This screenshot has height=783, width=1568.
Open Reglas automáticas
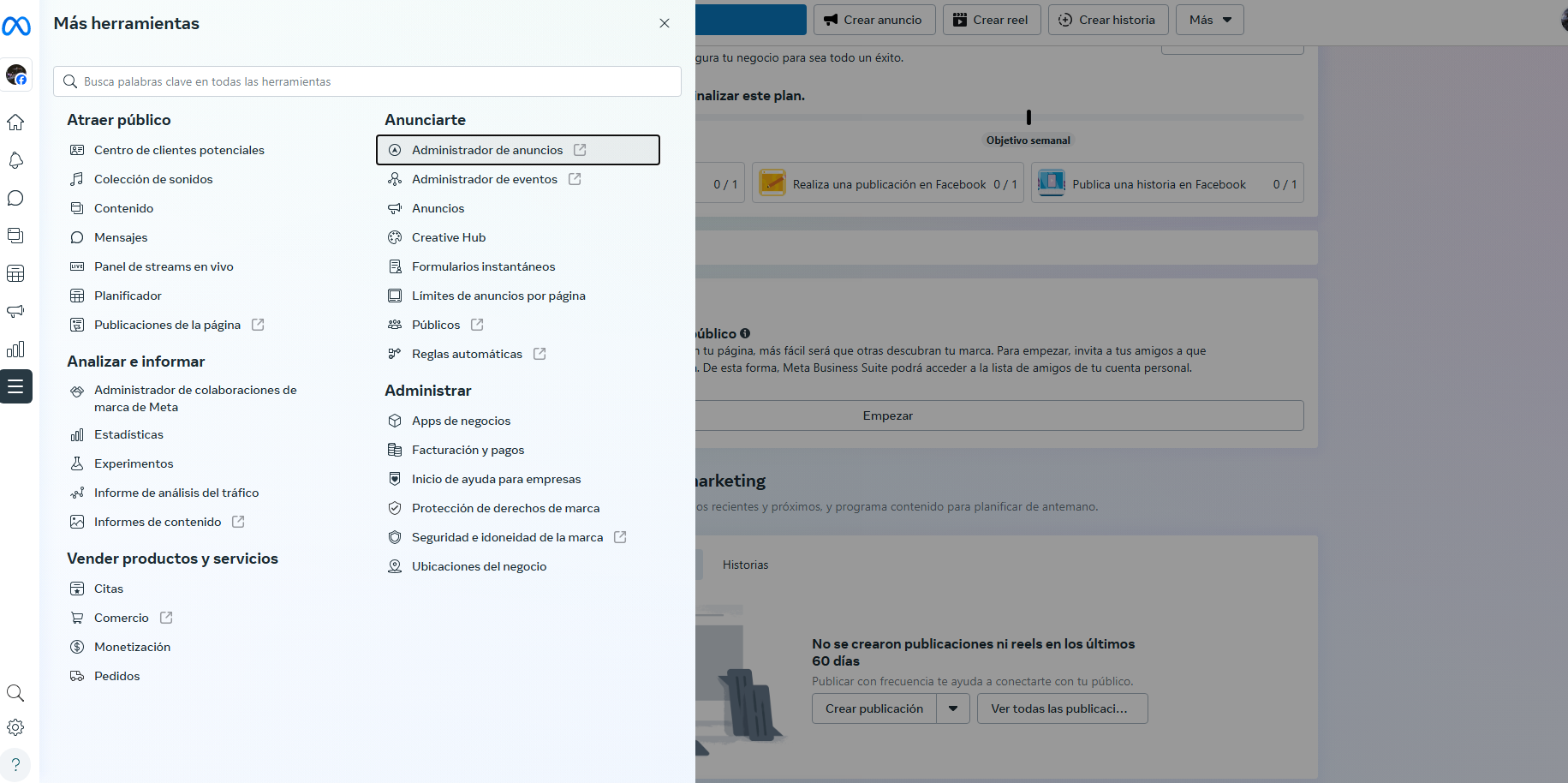467,354
